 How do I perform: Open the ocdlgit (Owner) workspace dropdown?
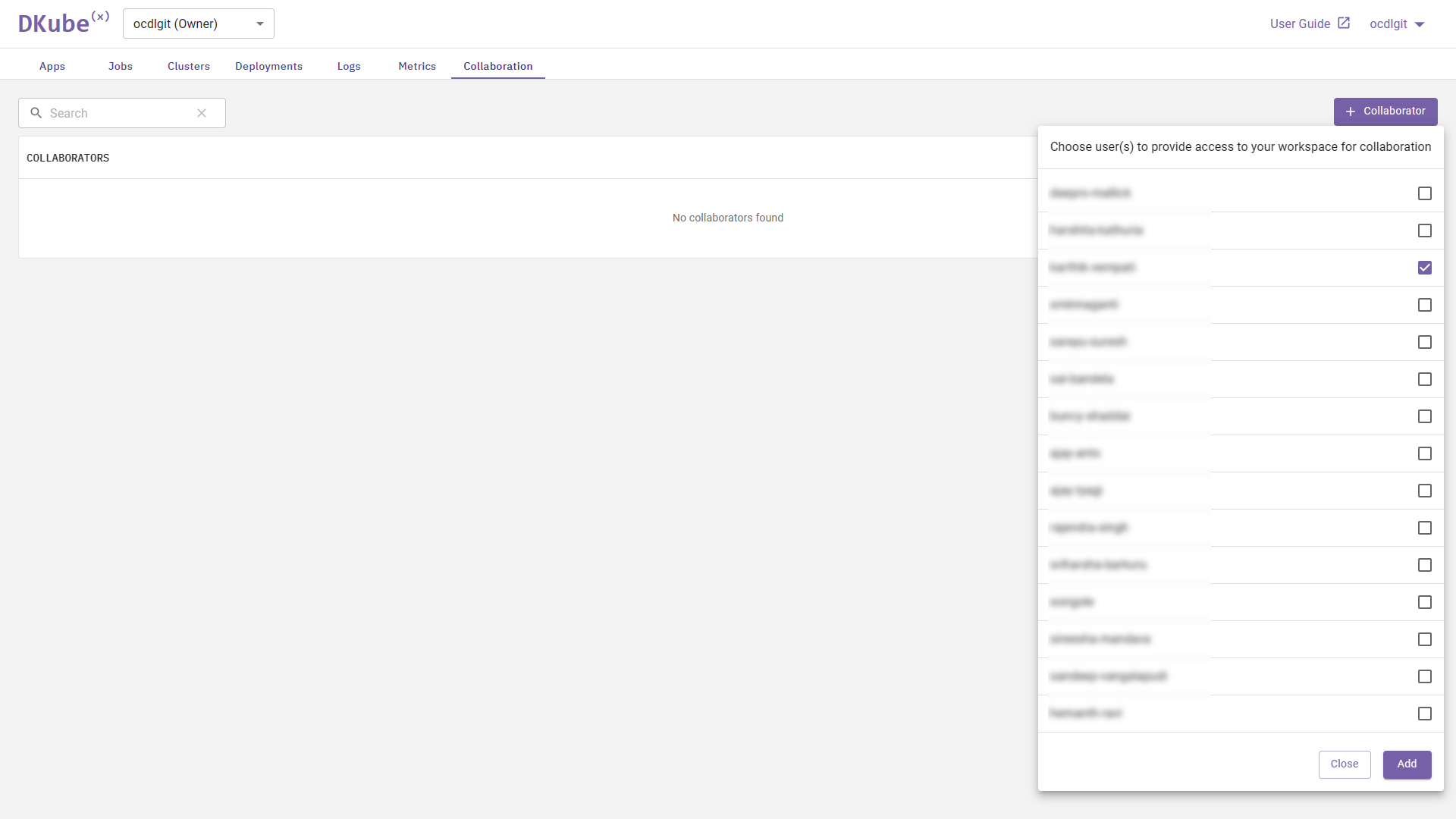(x=198, y=24)
